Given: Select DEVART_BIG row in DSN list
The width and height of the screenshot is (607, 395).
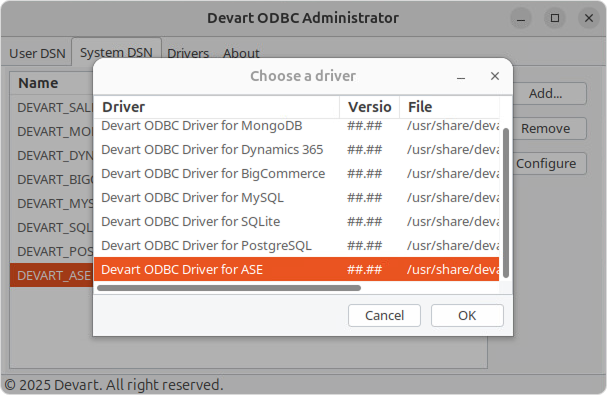Looking at the screenshot, I should tap(52, 179).
